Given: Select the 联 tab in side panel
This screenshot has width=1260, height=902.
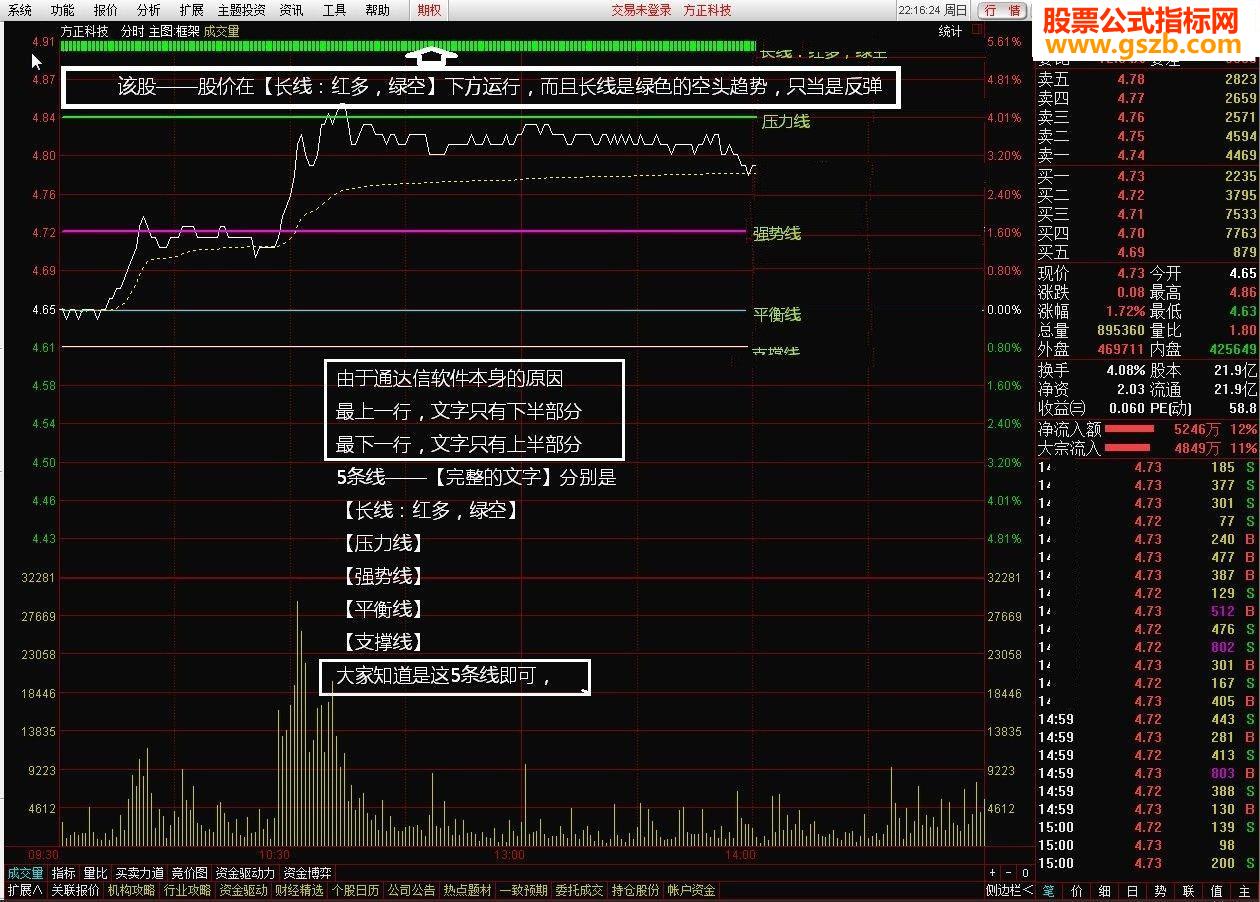Looking at the screenshot, I should click(1188, 890).
